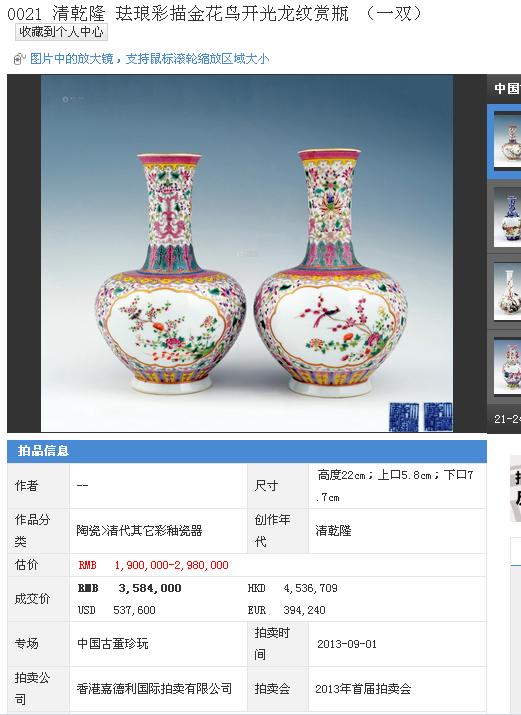Select the blue-and-white vase thumbnail
Image resolution: width=521 pixels, height=715 pixels.
(507, 216)
